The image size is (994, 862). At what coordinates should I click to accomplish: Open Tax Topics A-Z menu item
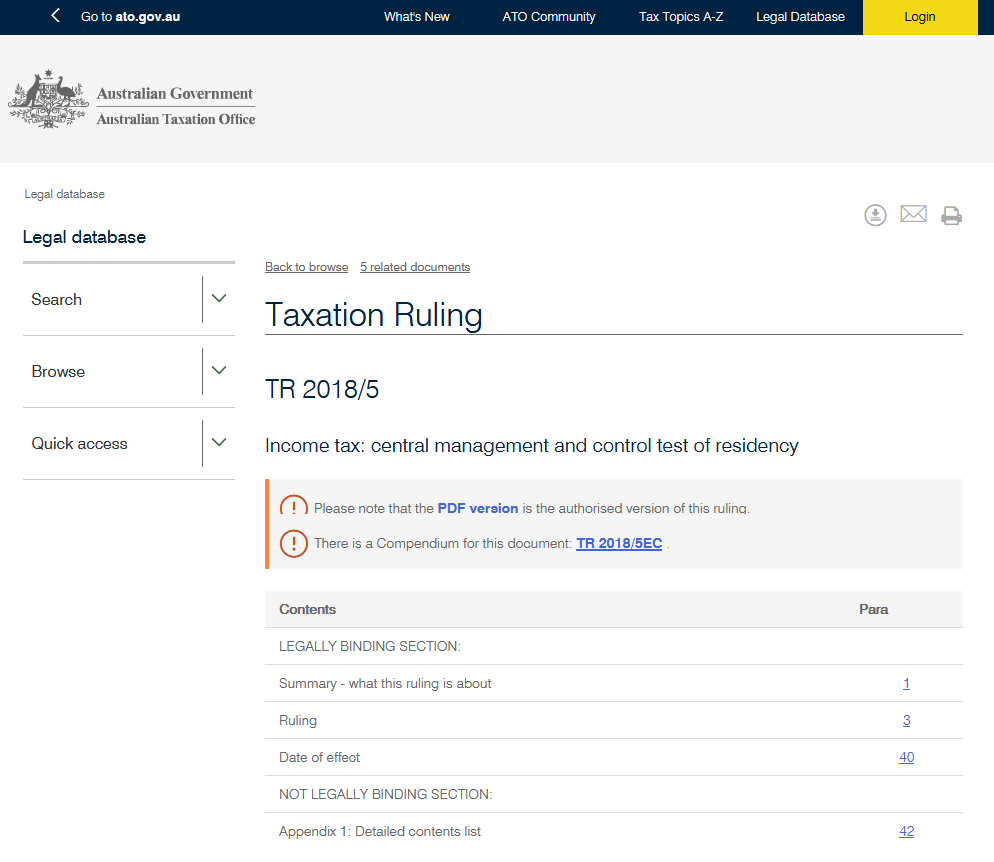tap(681, 17)
